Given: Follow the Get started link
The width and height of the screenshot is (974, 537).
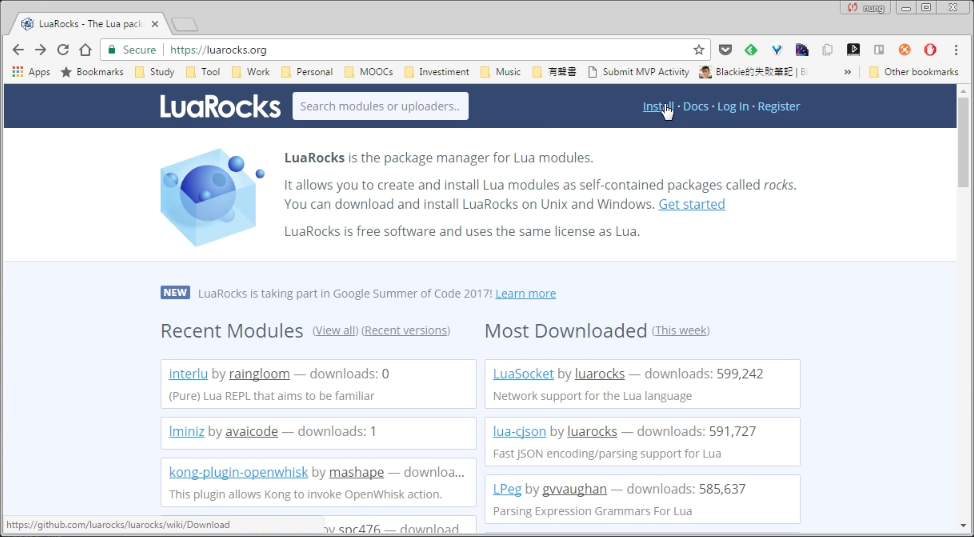Looking at the screenshot, I should (691, 204).
